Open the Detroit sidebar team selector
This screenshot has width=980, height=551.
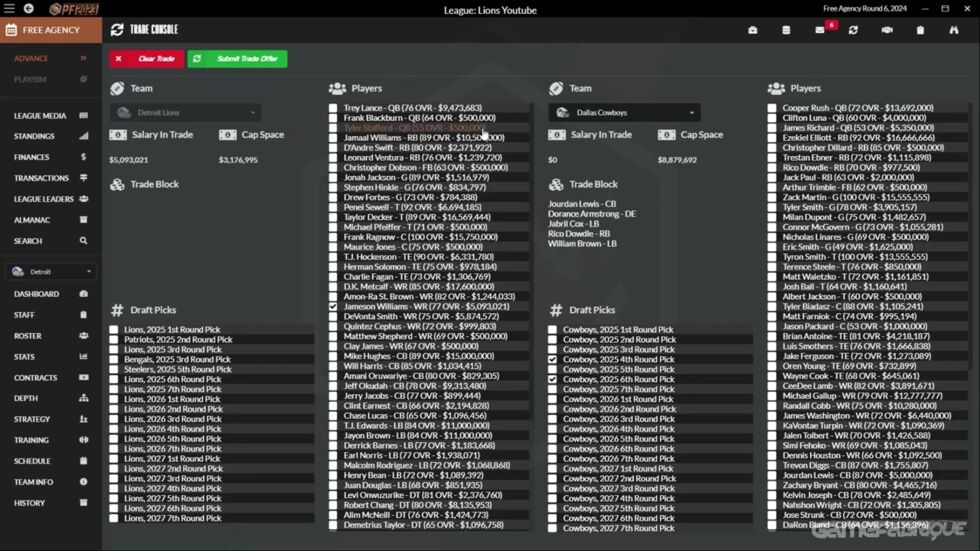coord(51,272)
